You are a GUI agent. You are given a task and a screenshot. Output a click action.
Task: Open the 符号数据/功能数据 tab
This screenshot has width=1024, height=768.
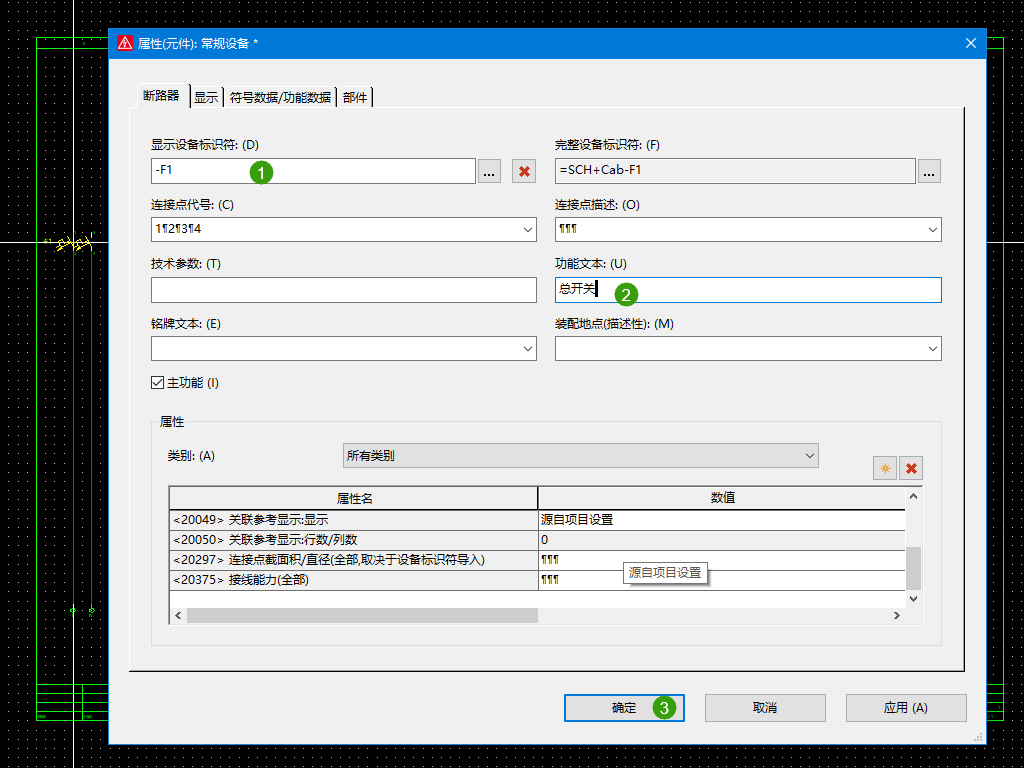tap(280, 97)
